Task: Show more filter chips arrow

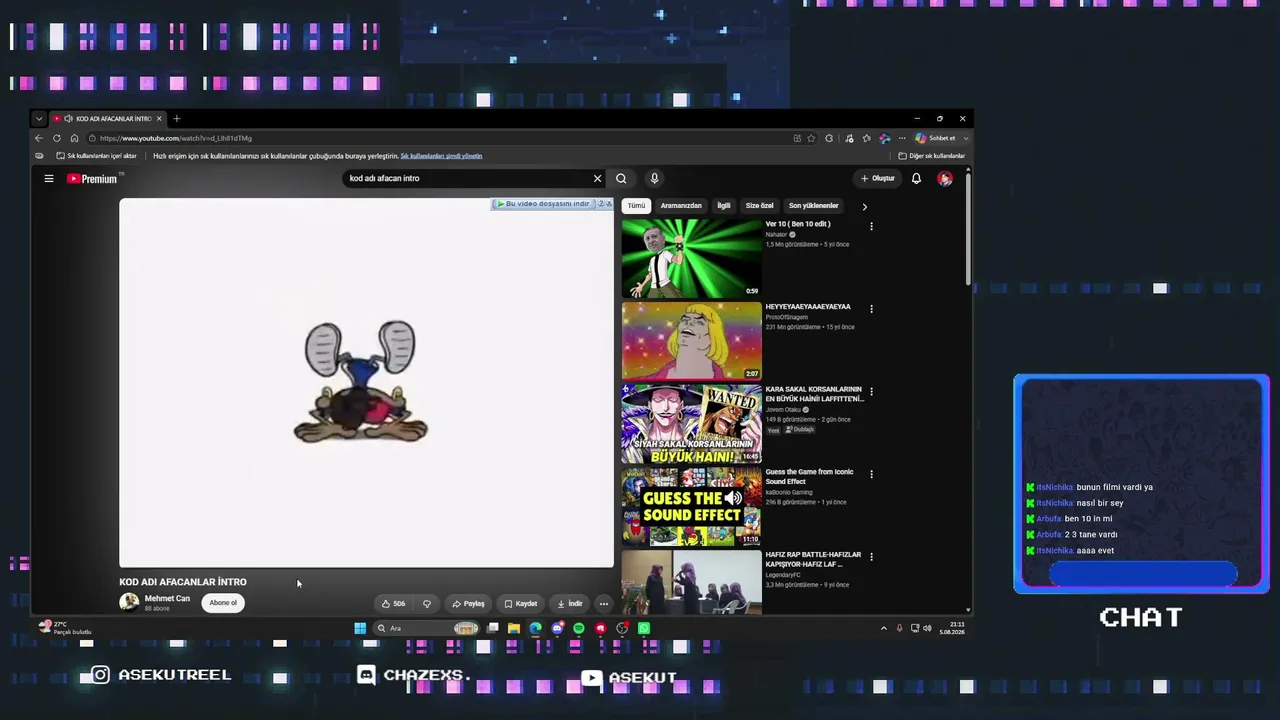Action: (864, 206)
